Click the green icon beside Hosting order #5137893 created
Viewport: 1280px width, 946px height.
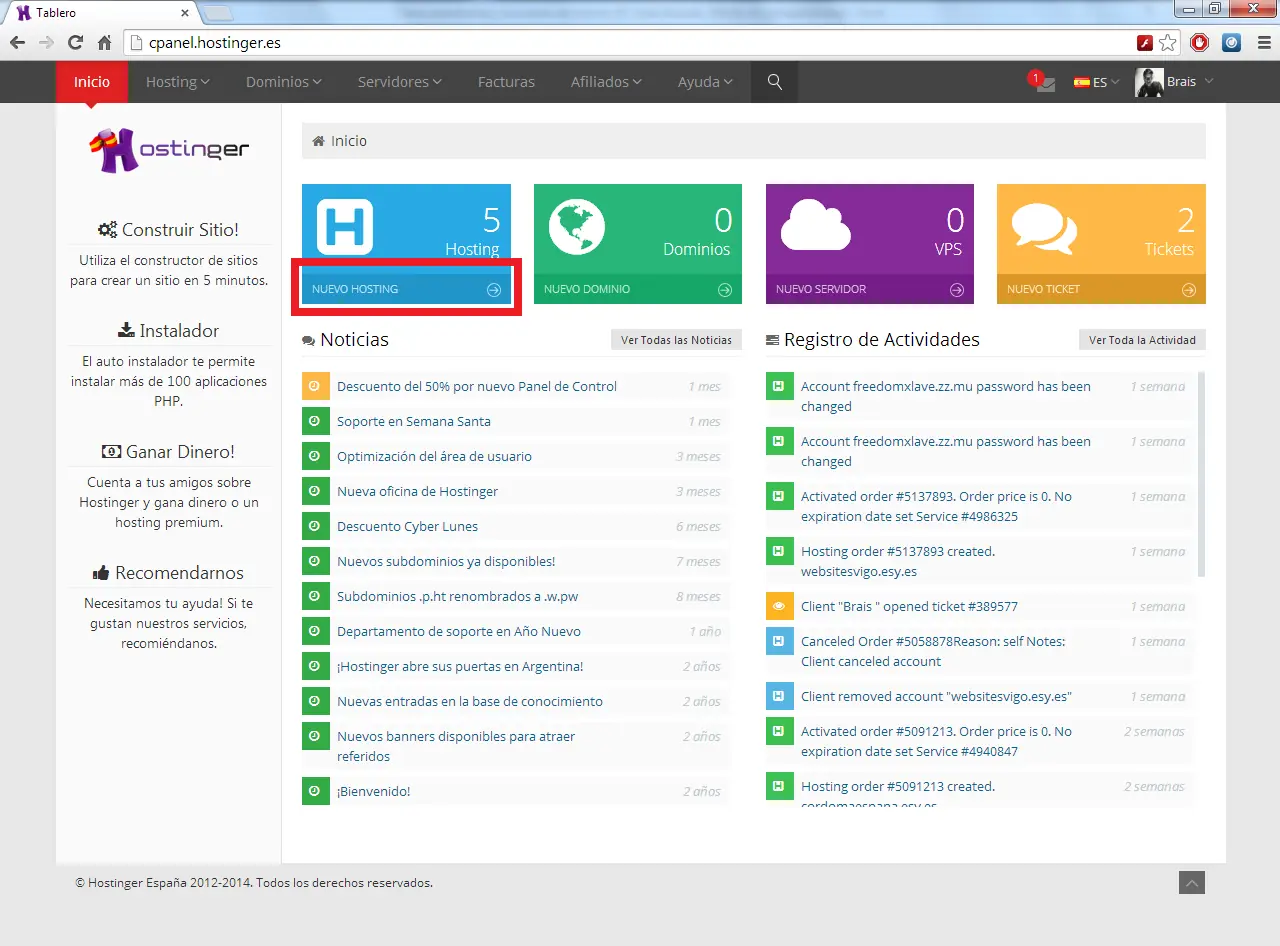pos(779,551)
